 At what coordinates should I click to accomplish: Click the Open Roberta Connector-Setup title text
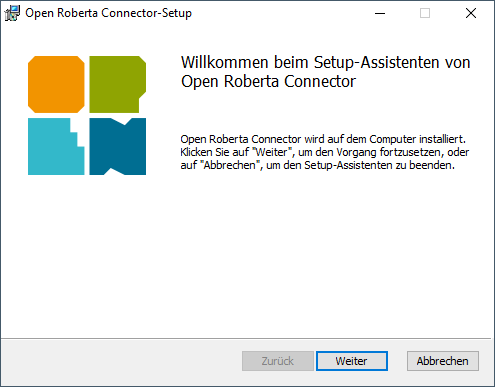108,13
